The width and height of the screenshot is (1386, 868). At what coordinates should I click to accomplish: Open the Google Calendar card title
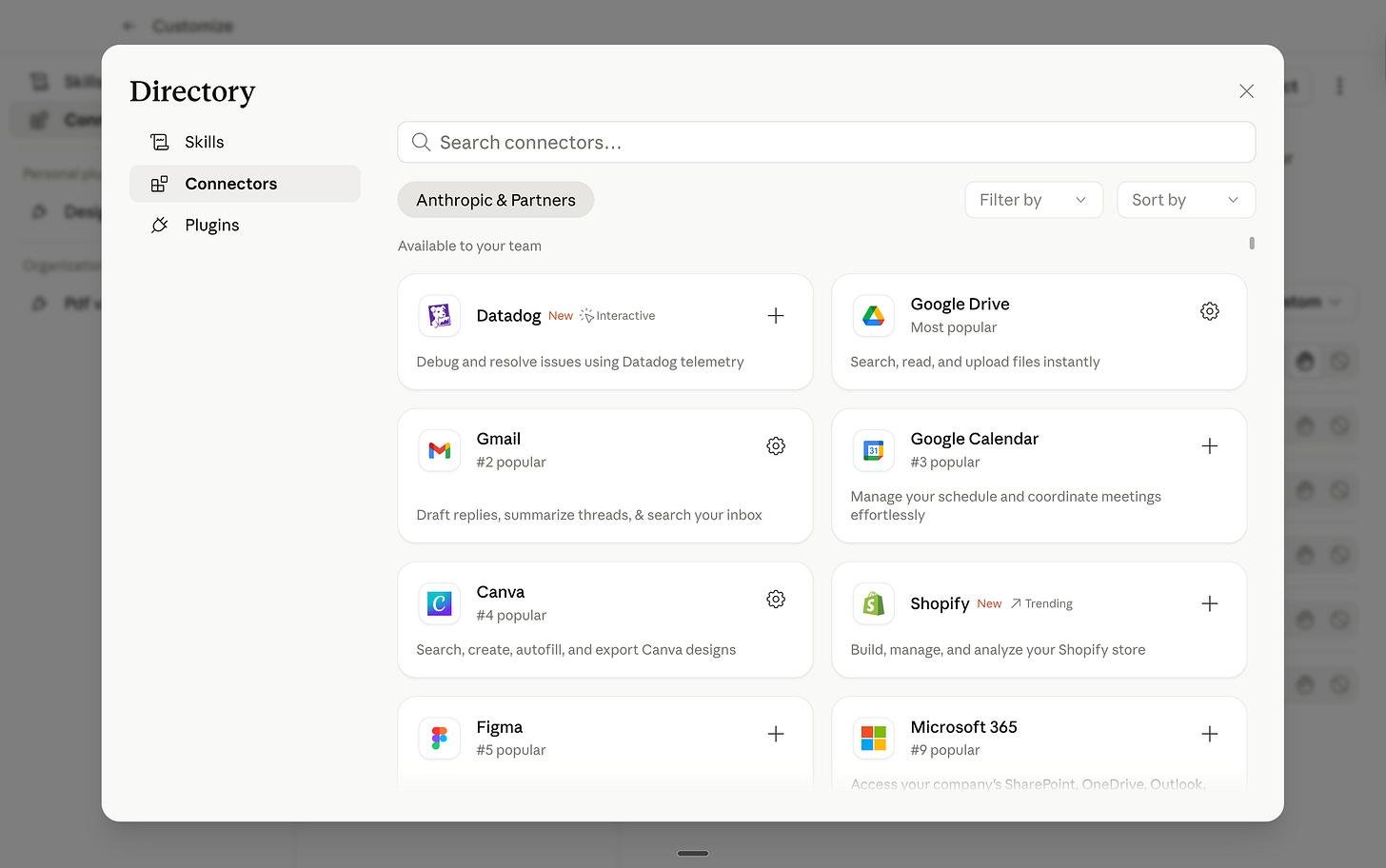pyautogui.click(x=974, y=439)
